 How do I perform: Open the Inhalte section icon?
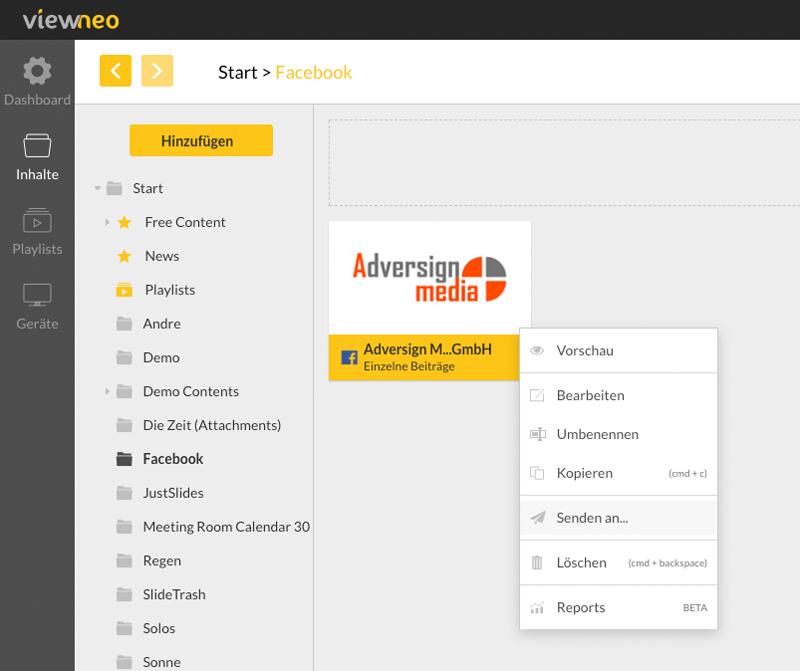tap(37, 146)
